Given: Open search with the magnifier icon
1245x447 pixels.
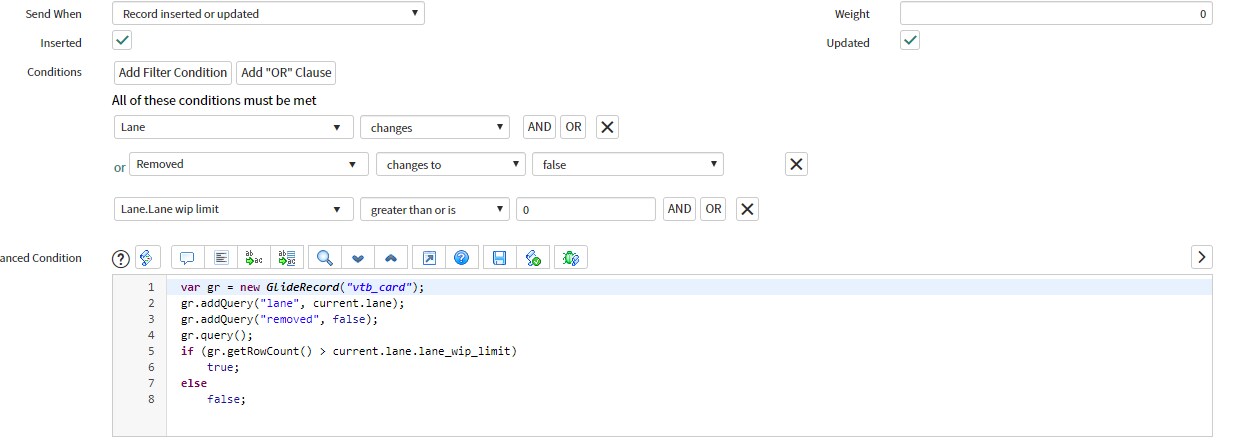Looking at the screenshot, I should point(324,258).
